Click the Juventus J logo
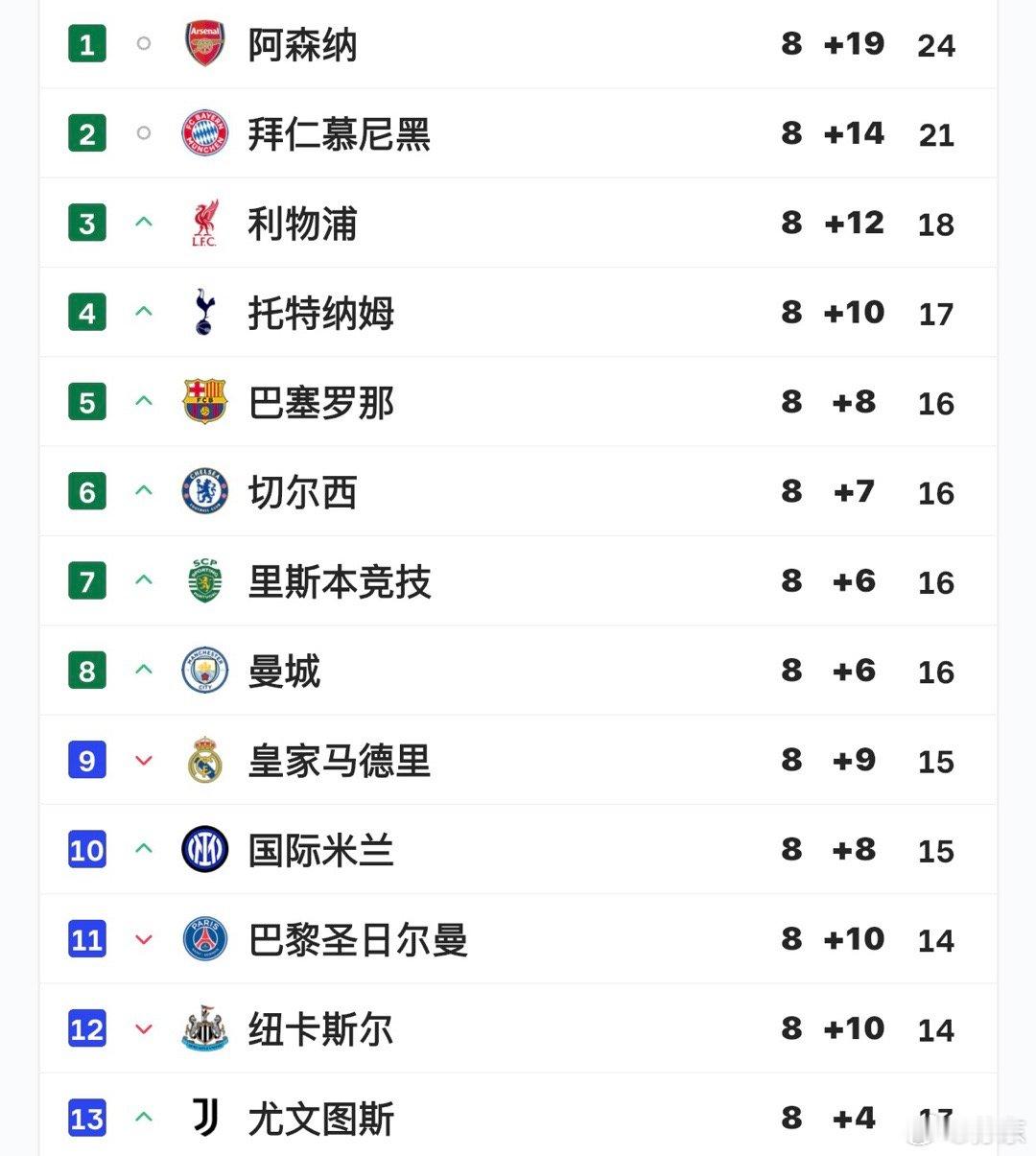Viewport: 1036px width, 1156px height. coord(204,1118)
